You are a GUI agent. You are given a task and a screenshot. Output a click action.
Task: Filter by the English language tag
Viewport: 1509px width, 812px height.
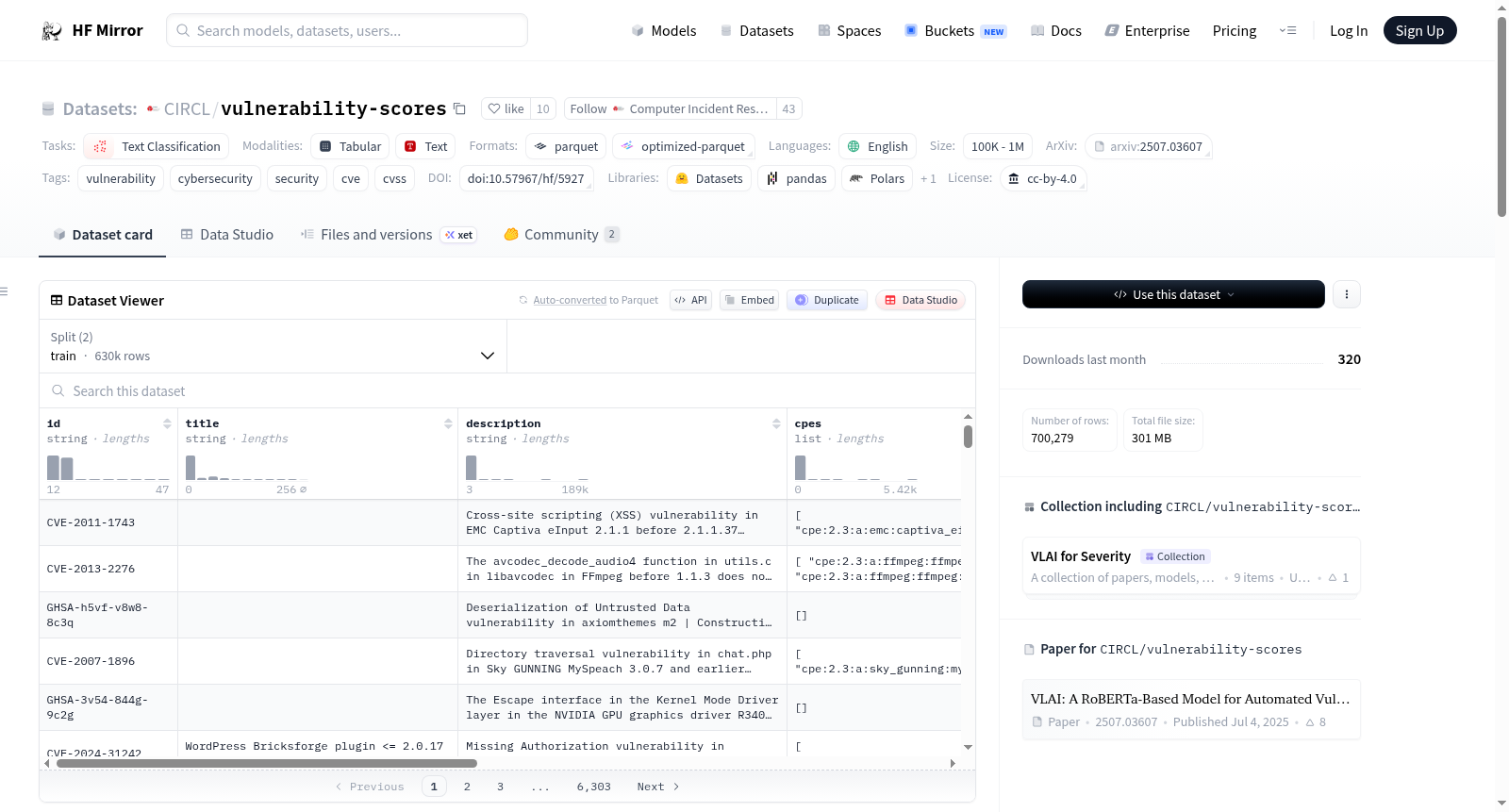(x=877, y=146)
